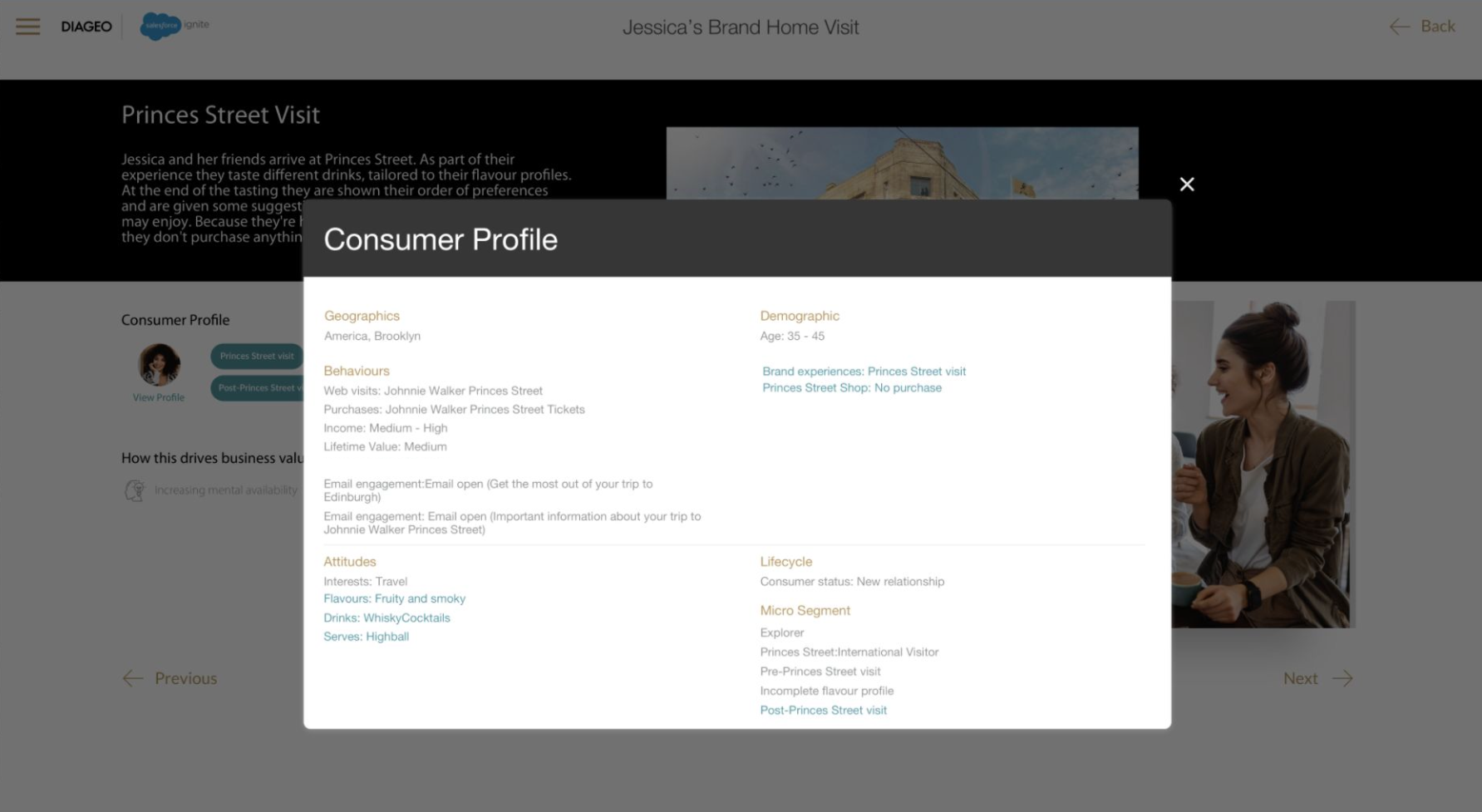This screenshot has width=1482, height=812.
Task: Click Purchases: Johnnie Walker Princes Street Tickets
Action: coord(454,409)
